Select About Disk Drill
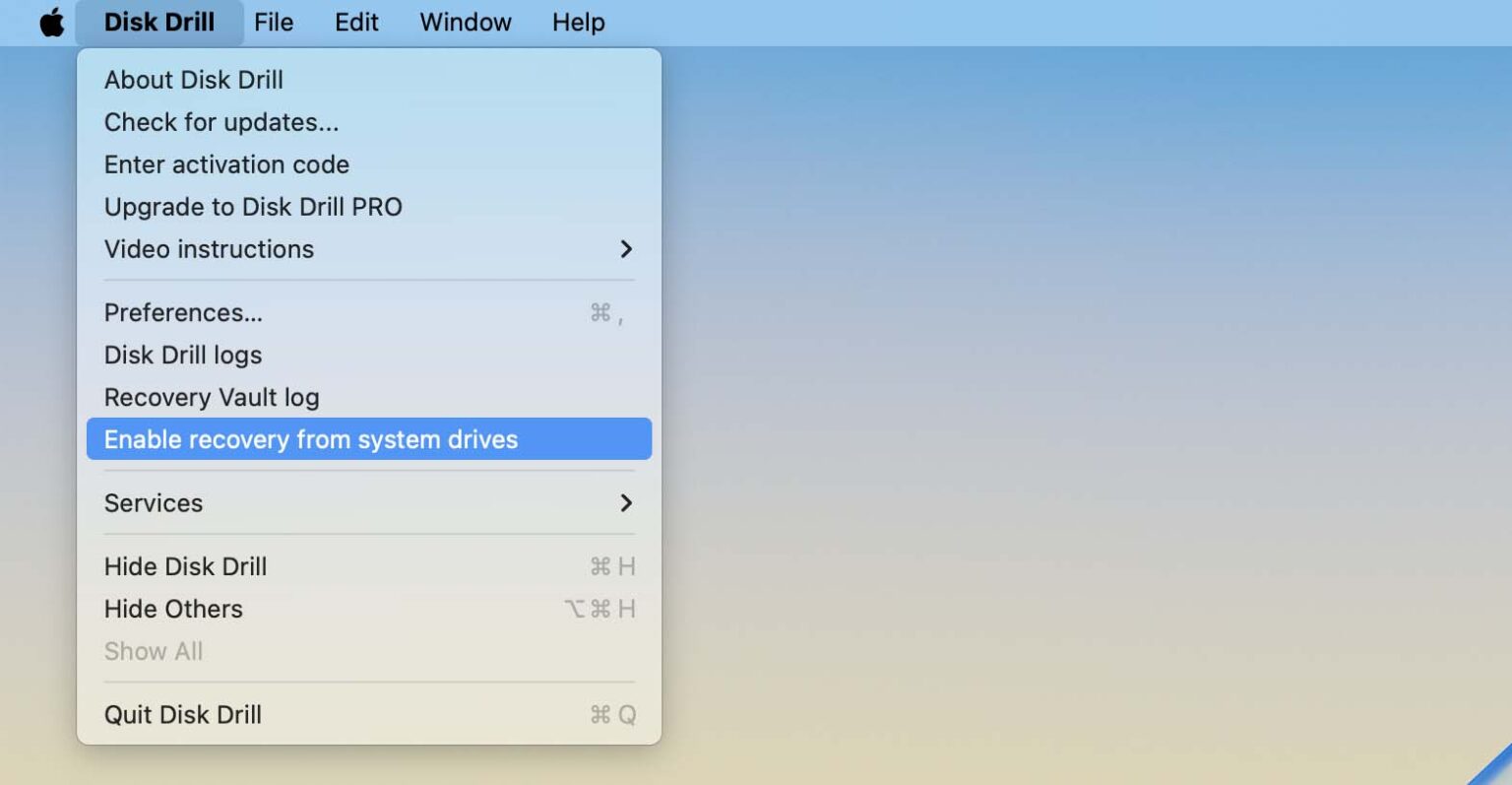 194,80
